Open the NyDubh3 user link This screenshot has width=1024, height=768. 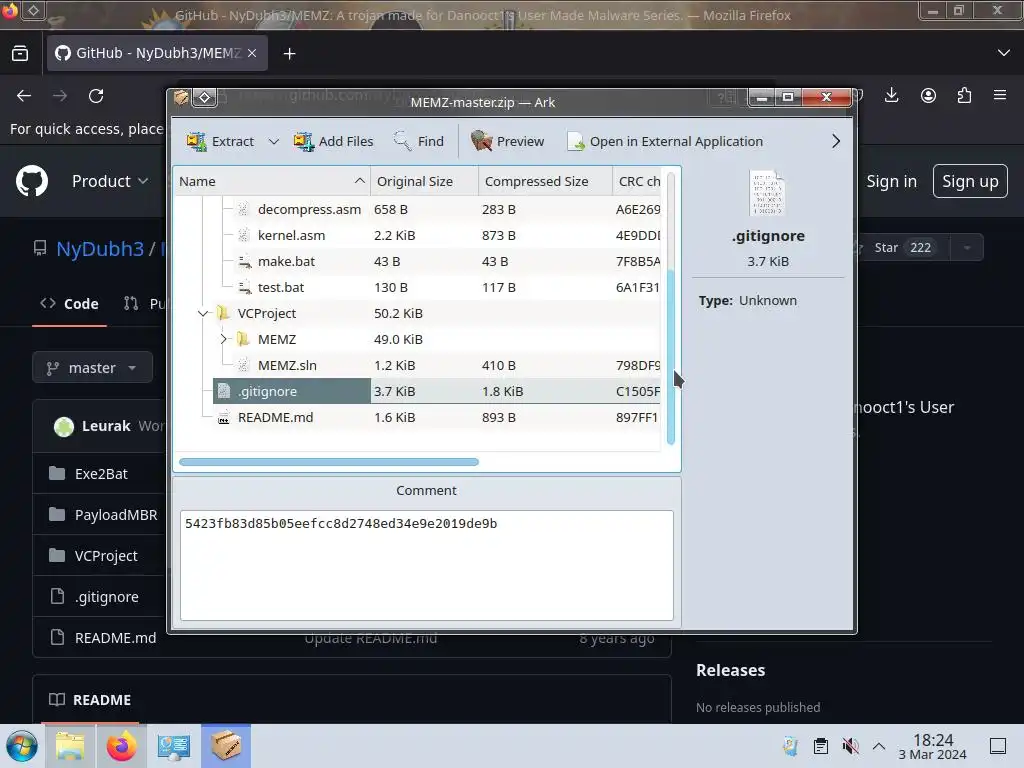(100, 249)
